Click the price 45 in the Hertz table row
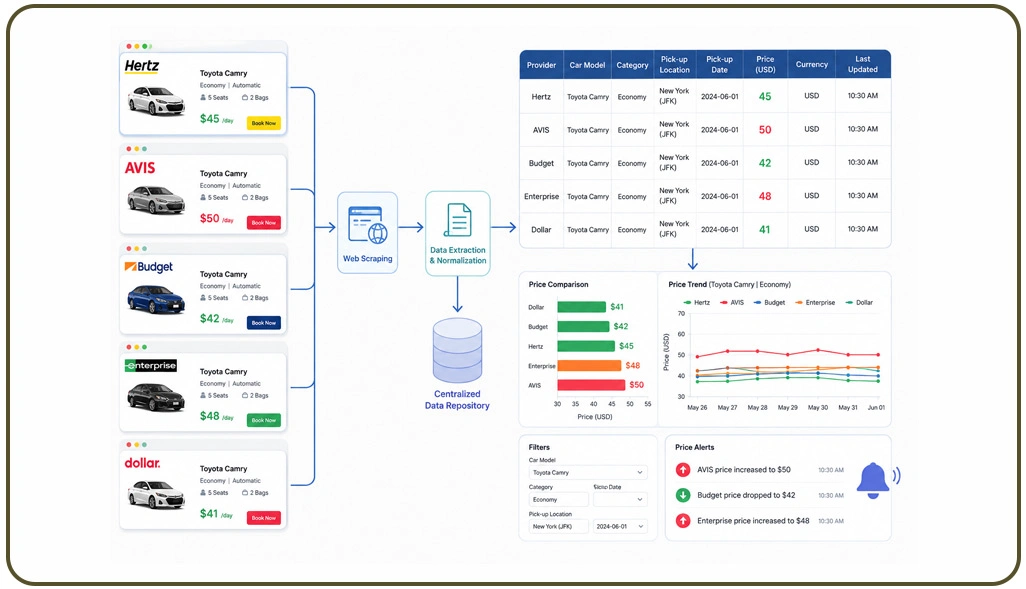Screen dimensions: 1026x589 click(765, 96)
